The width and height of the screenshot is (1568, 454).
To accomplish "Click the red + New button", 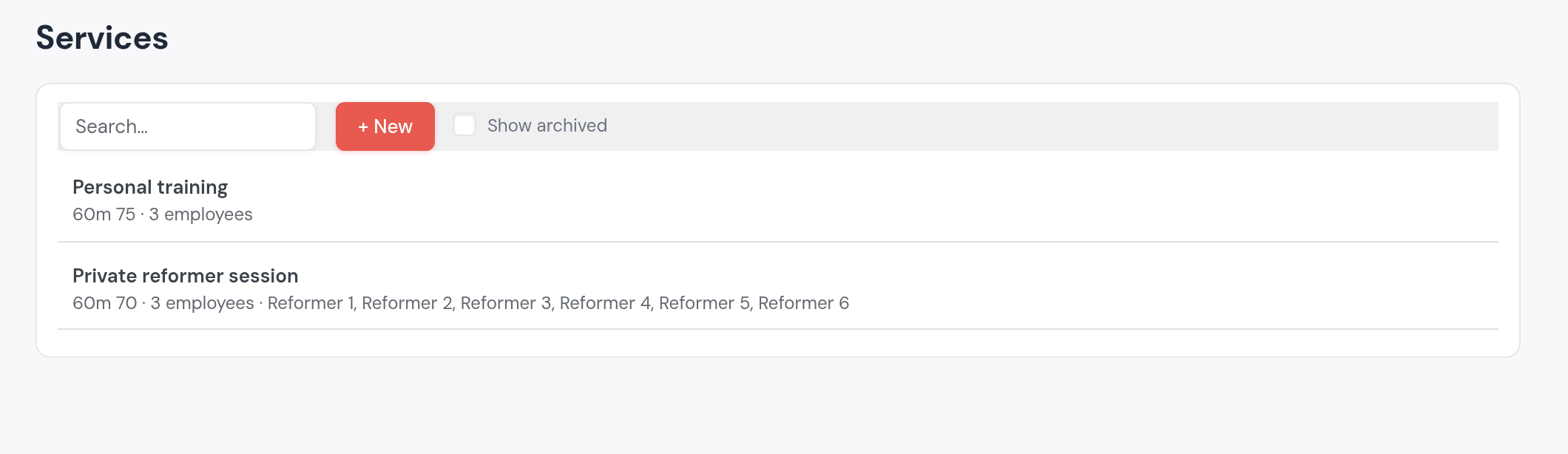I will tap(385, 126).
